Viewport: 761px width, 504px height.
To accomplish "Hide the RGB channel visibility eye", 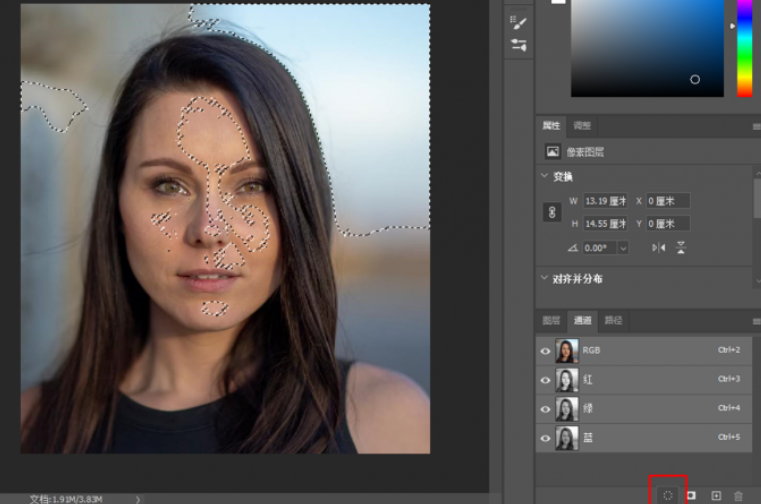I will 545,351.
